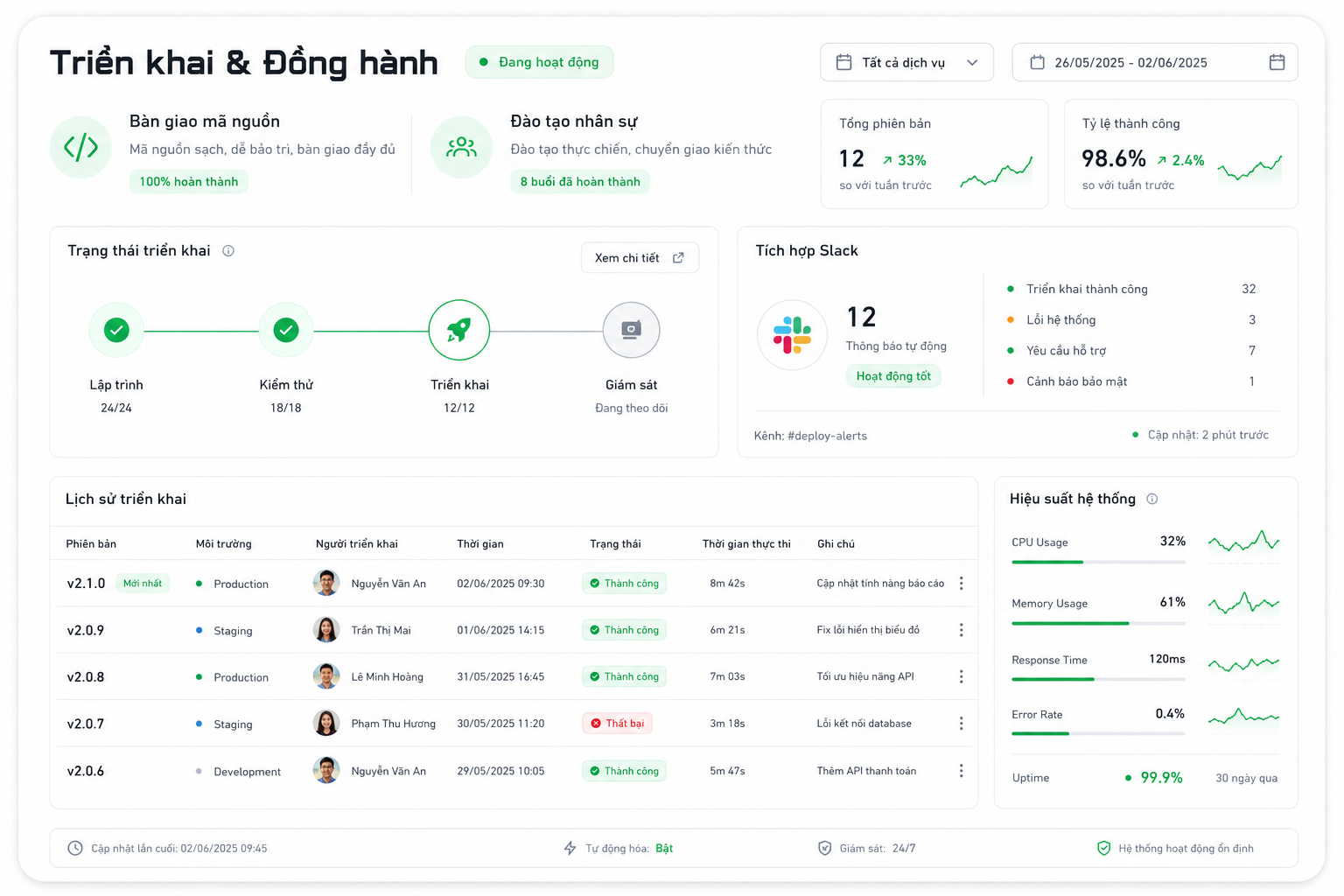Click Lê Minh Hoàng's avatar
This screenshot has height=896, width=1344.
(326, 676)
